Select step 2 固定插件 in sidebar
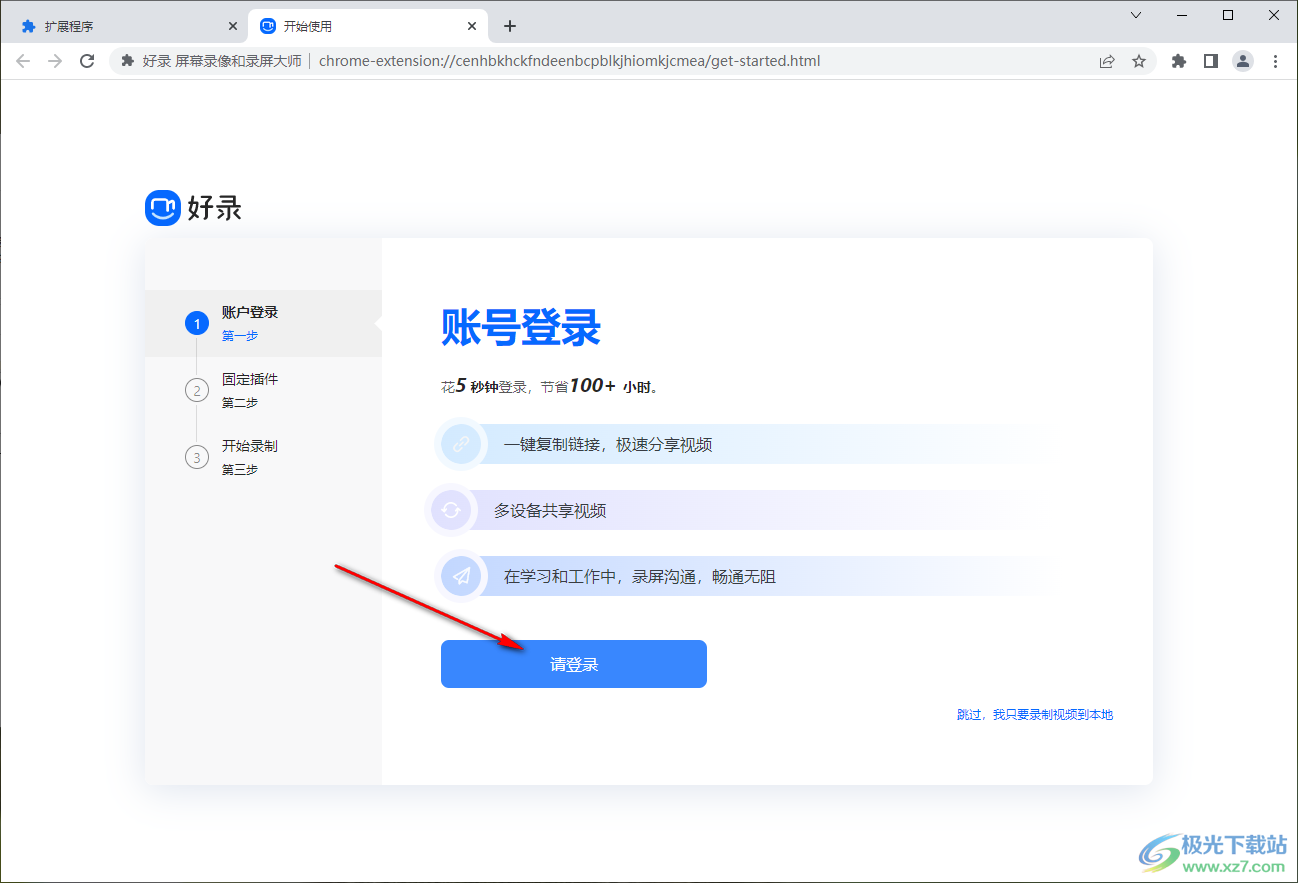Viewport: 1298px width, 883px height. (263, 390)
